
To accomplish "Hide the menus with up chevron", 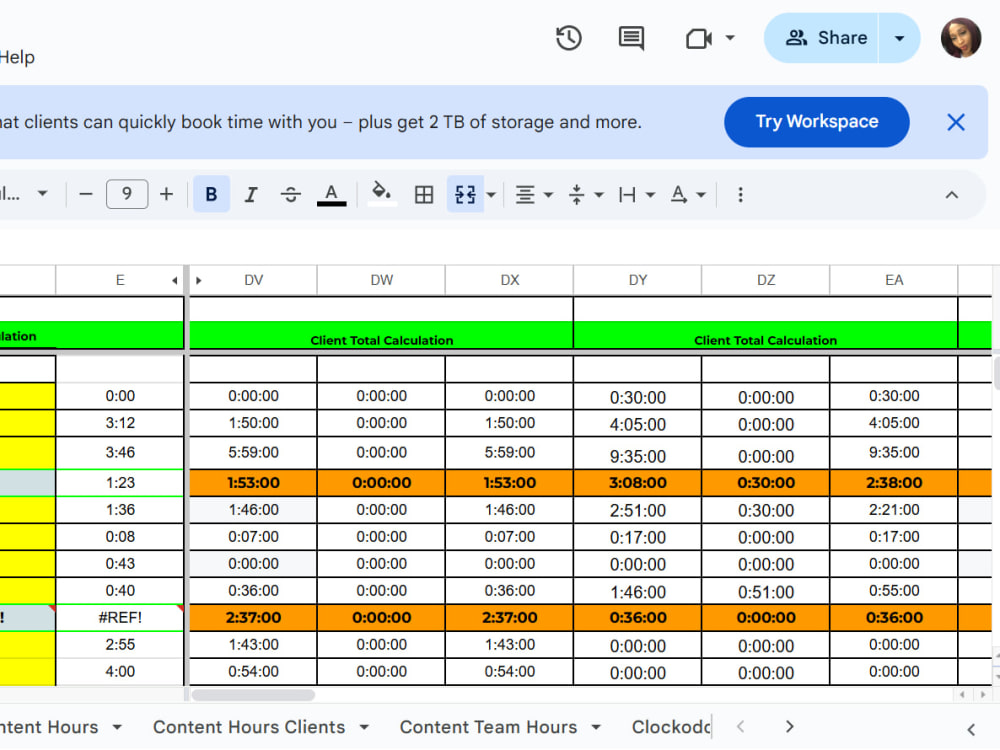I will pos(952,195).
